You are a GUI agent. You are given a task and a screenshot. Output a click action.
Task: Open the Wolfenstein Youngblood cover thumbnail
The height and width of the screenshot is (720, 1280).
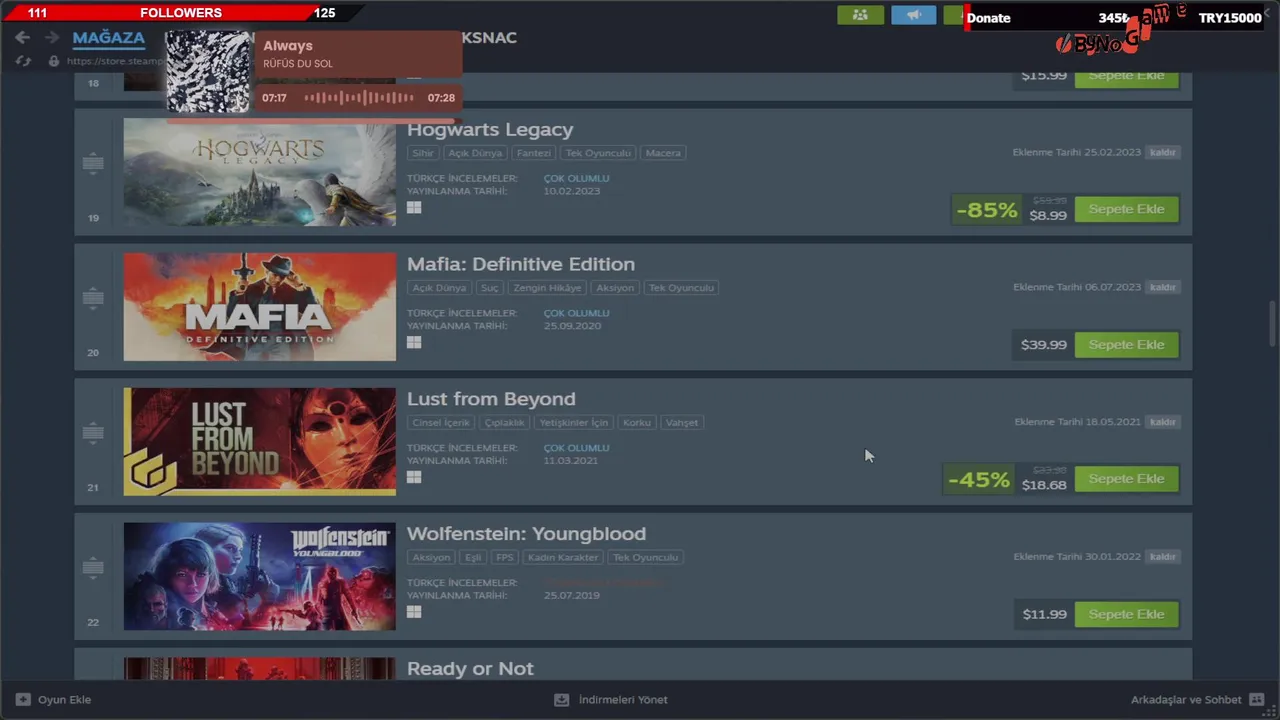[x=260, y=577]
